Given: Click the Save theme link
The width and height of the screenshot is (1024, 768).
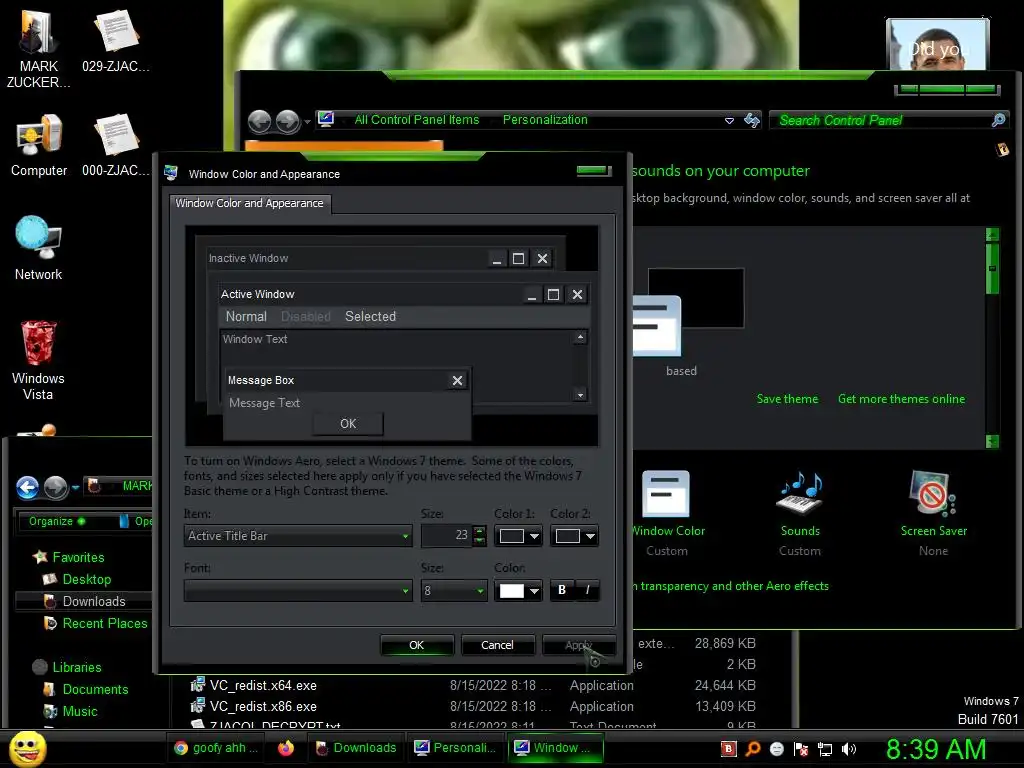Looking at the screenshot, I should pyautogui.click(x=787, y=398).
